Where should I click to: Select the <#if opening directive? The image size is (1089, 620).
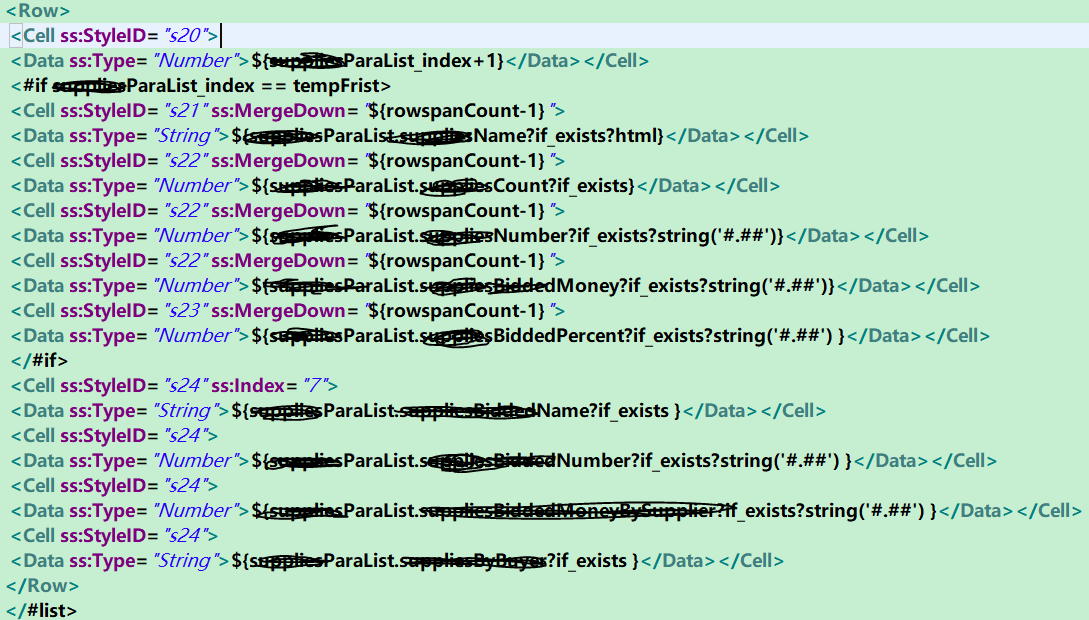click(29, 86)
